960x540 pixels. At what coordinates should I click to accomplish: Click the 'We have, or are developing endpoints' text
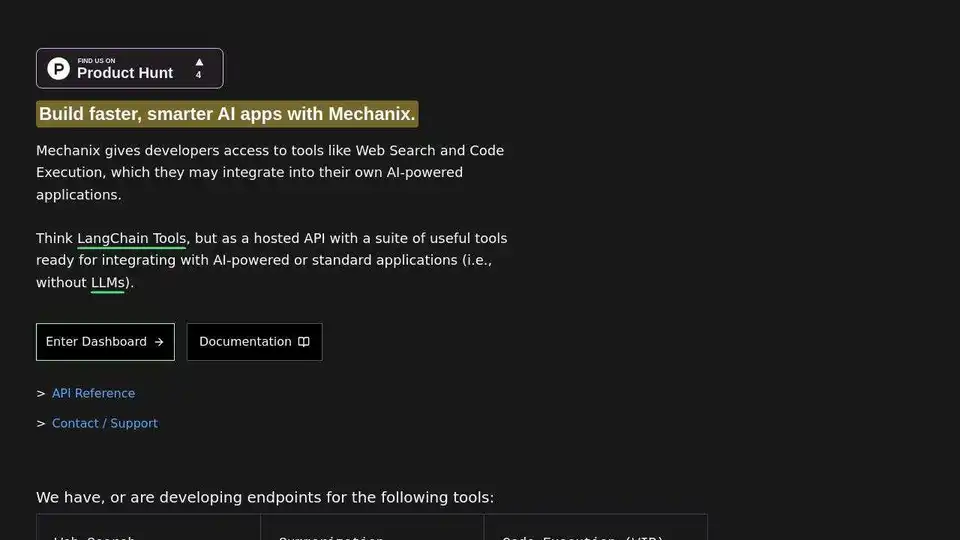[x=265, y=497]
